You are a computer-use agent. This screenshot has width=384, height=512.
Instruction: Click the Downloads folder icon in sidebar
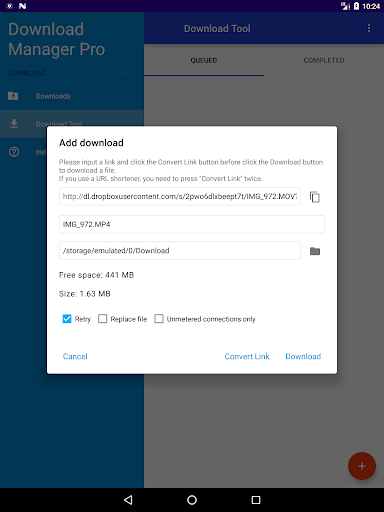pyautogui.click(x=13, y=96)
